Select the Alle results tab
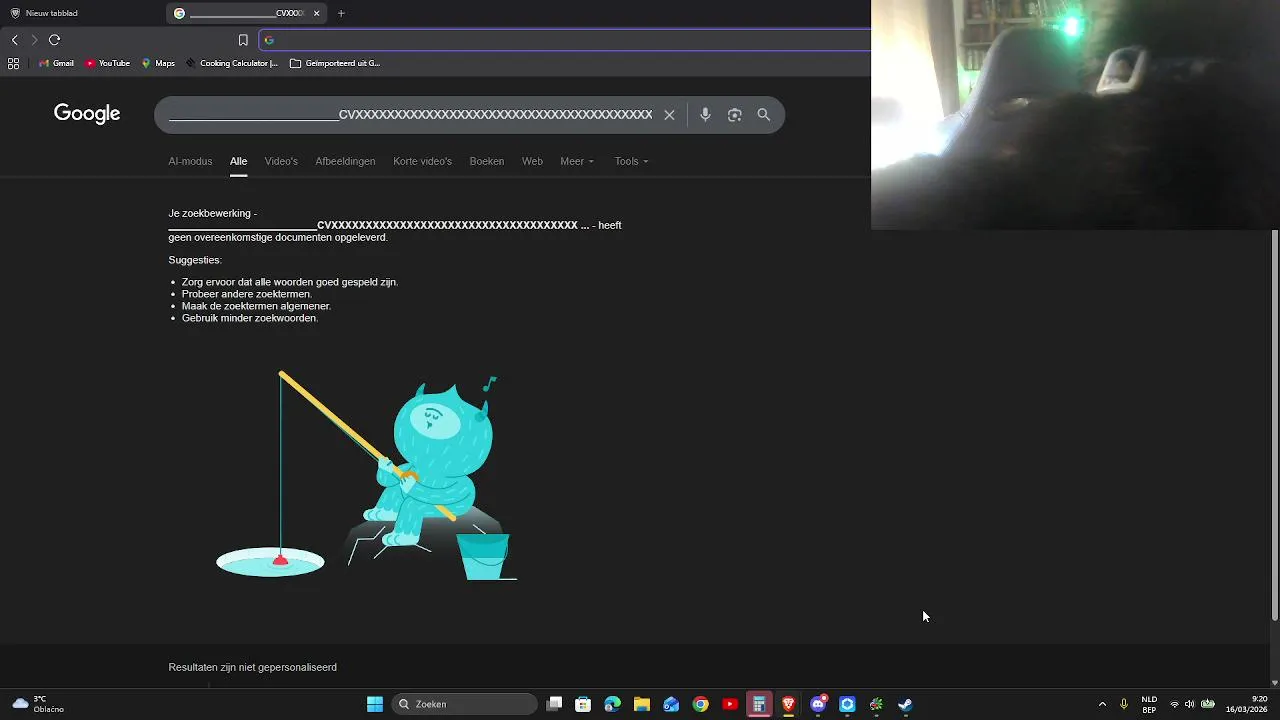Screen dimensions: 1280x720 point(238,161)
